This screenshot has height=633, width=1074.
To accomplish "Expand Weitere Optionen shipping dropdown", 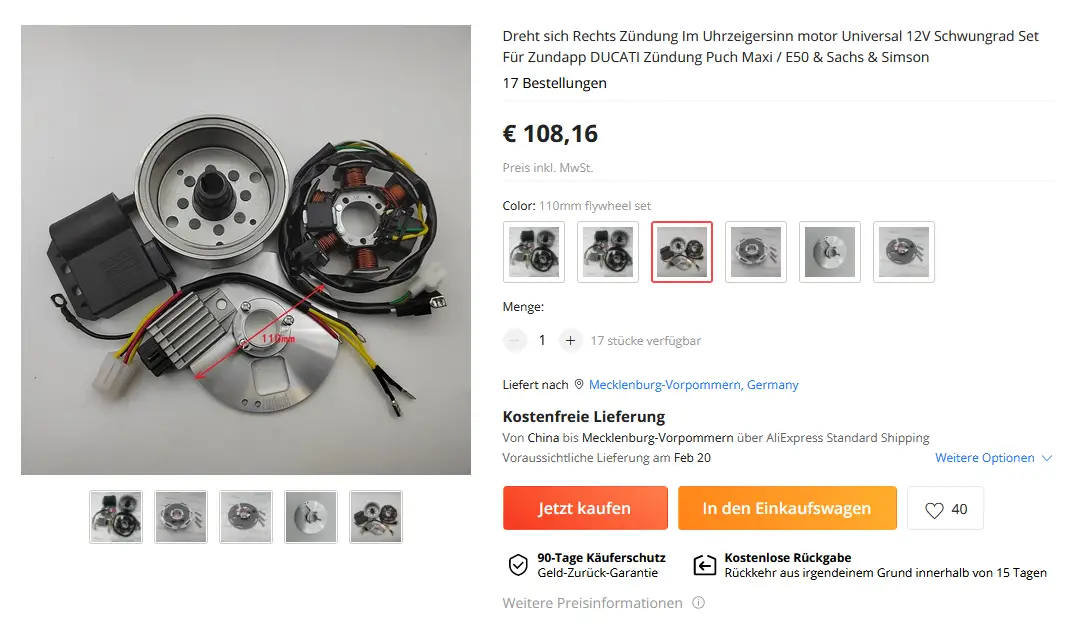I will tap(992, 458).
